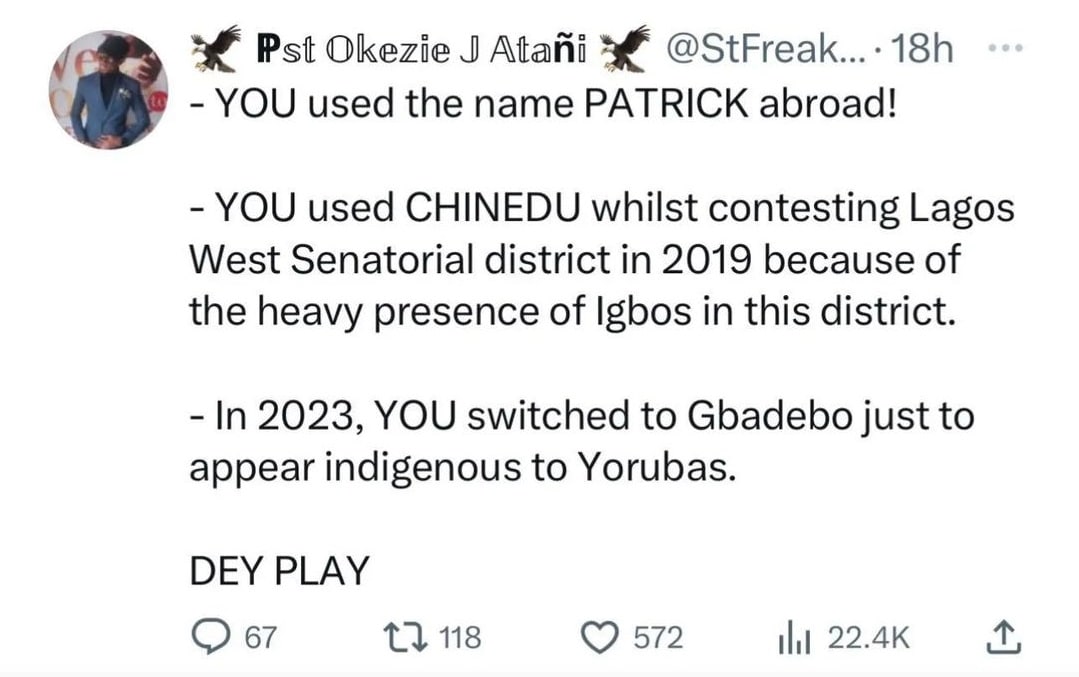Click the 118 retweets count
1079x677 pixels.
[x=460, y=638]
